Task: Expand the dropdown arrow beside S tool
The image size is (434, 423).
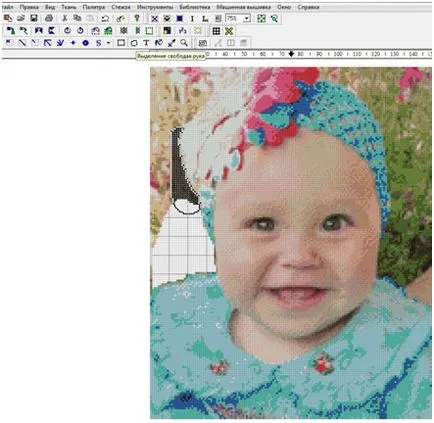Action: 108,43
